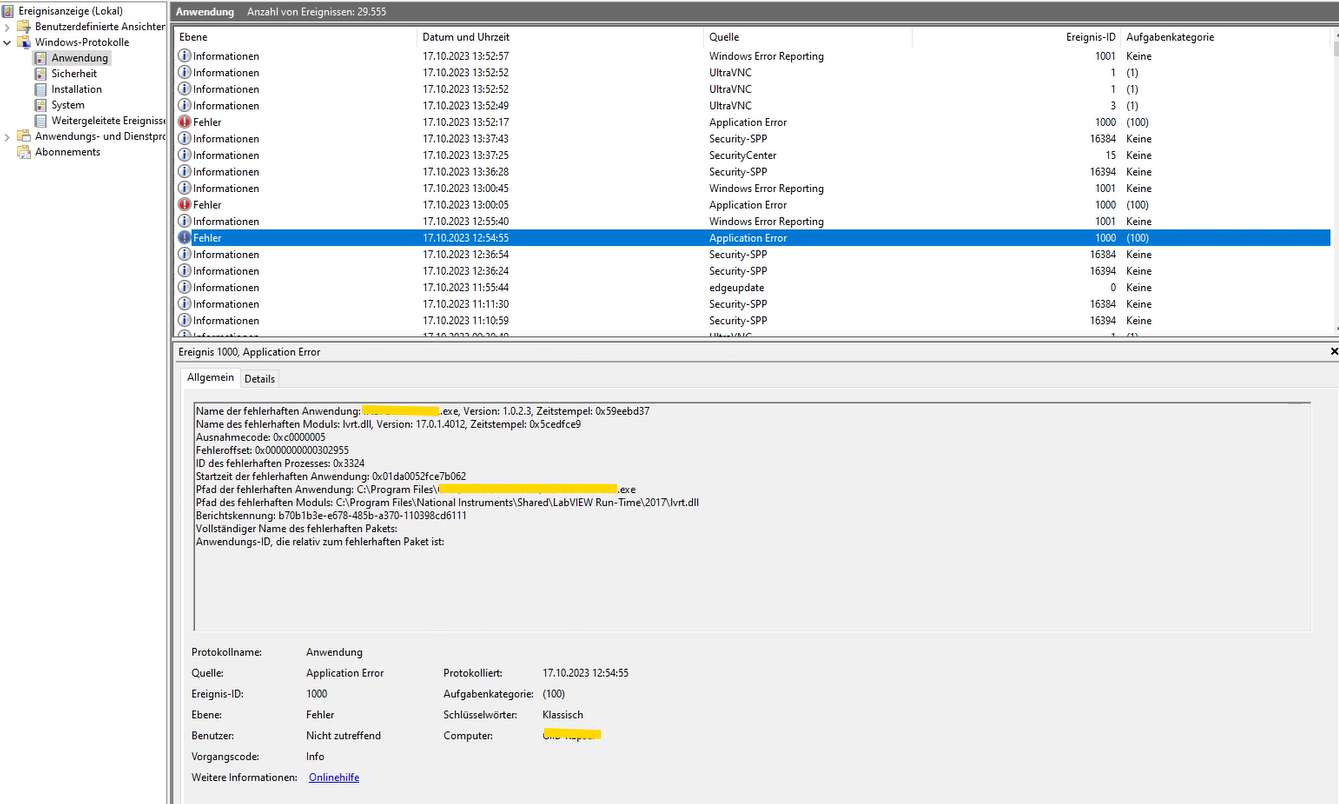Click the info icon of the 13:37:25 event
Viewport: 1339px width, 804px height.
tap(184, 155)
